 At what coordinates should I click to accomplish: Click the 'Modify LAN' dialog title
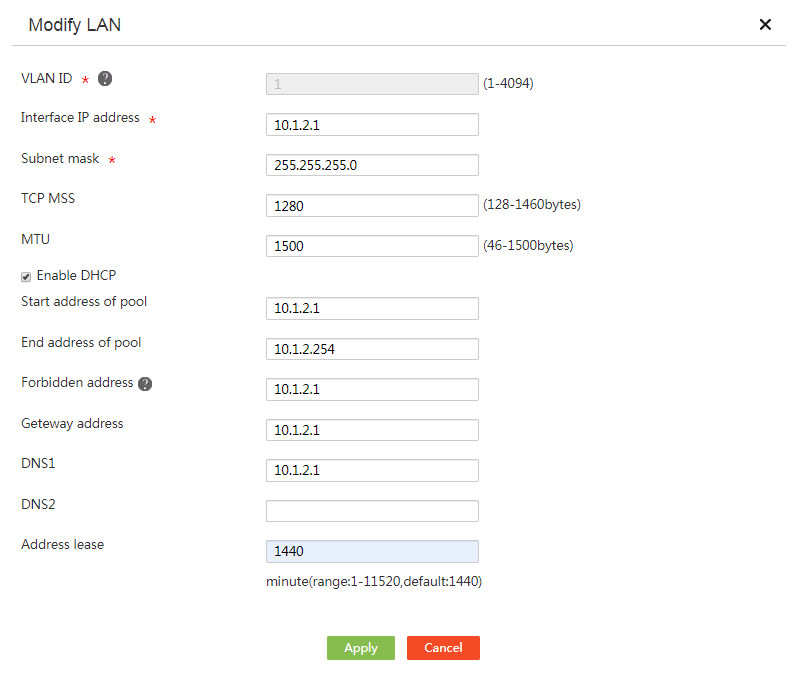(74, 25)
